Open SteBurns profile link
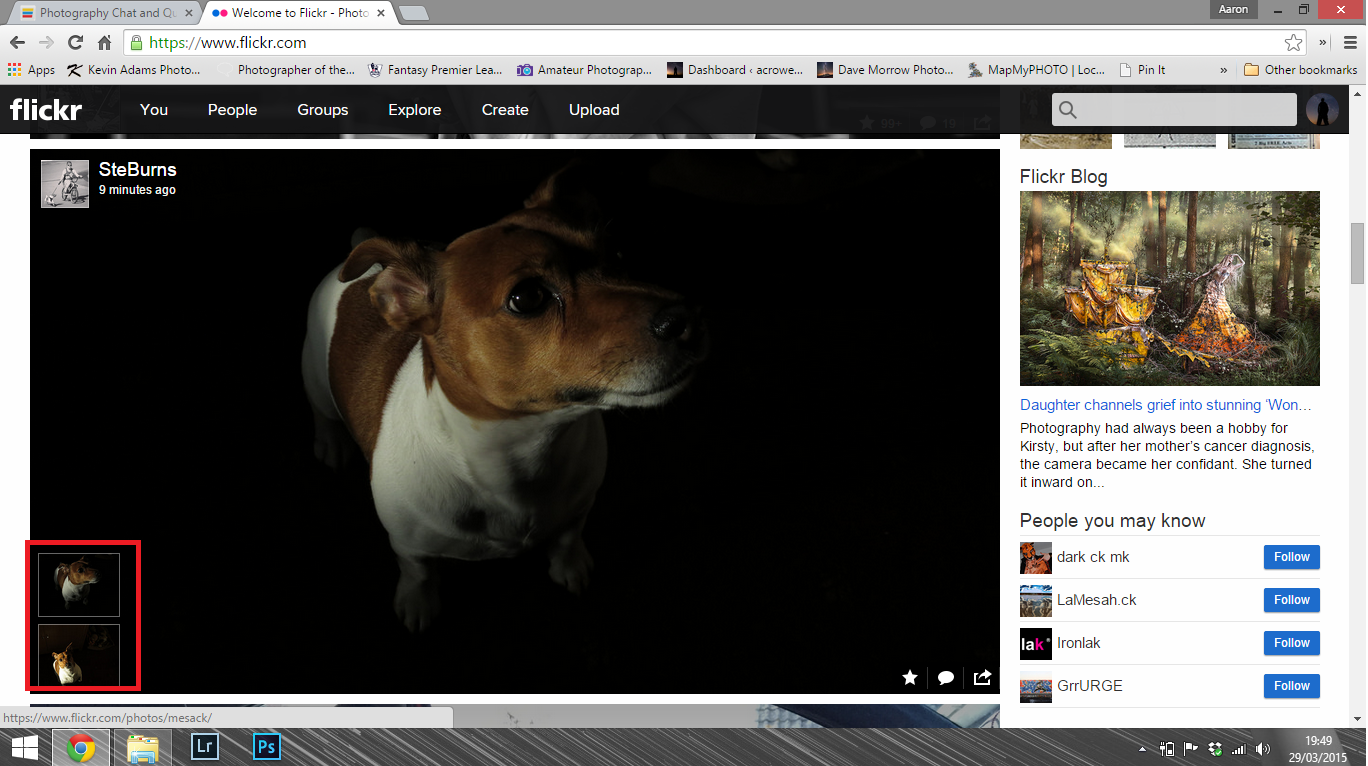This screenshot has height=766, width=1368. click(x=138, y=170)
